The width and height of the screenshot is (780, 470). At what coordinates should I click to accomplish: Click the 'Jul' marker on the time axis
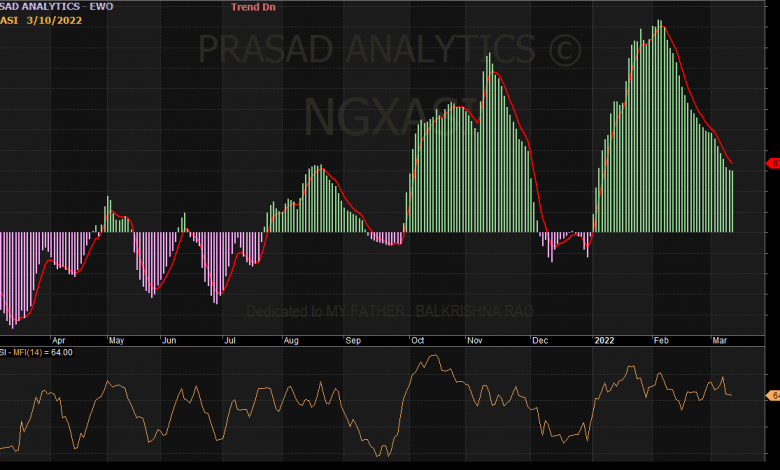coord(229,340)
